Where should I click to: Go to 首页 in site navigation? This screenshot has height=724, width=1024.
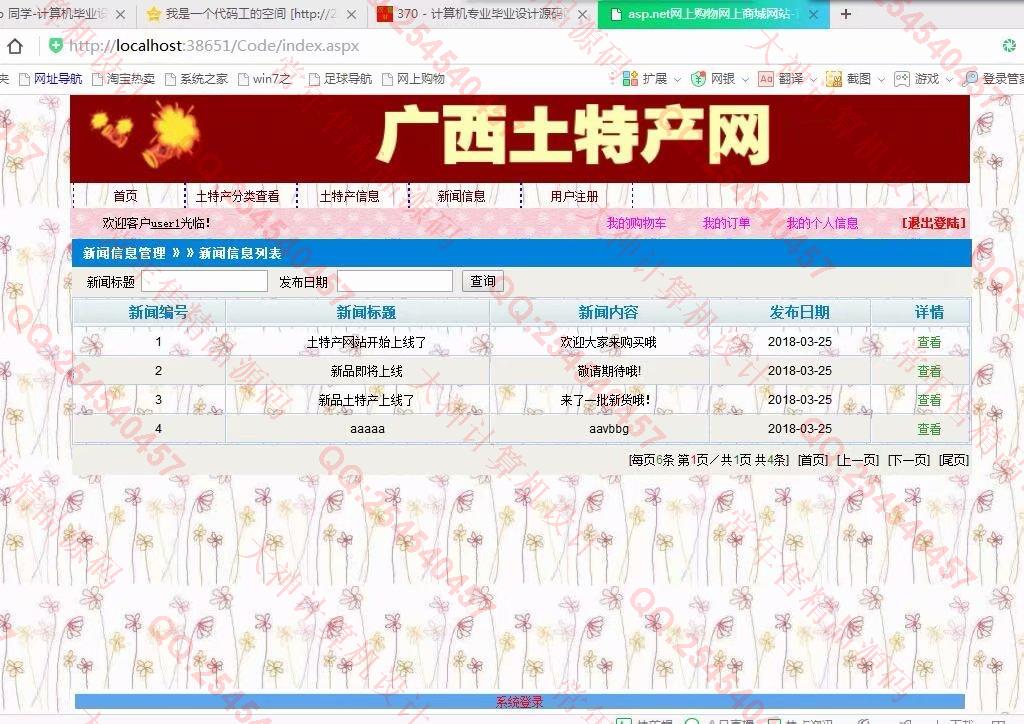tap(125, 197)
